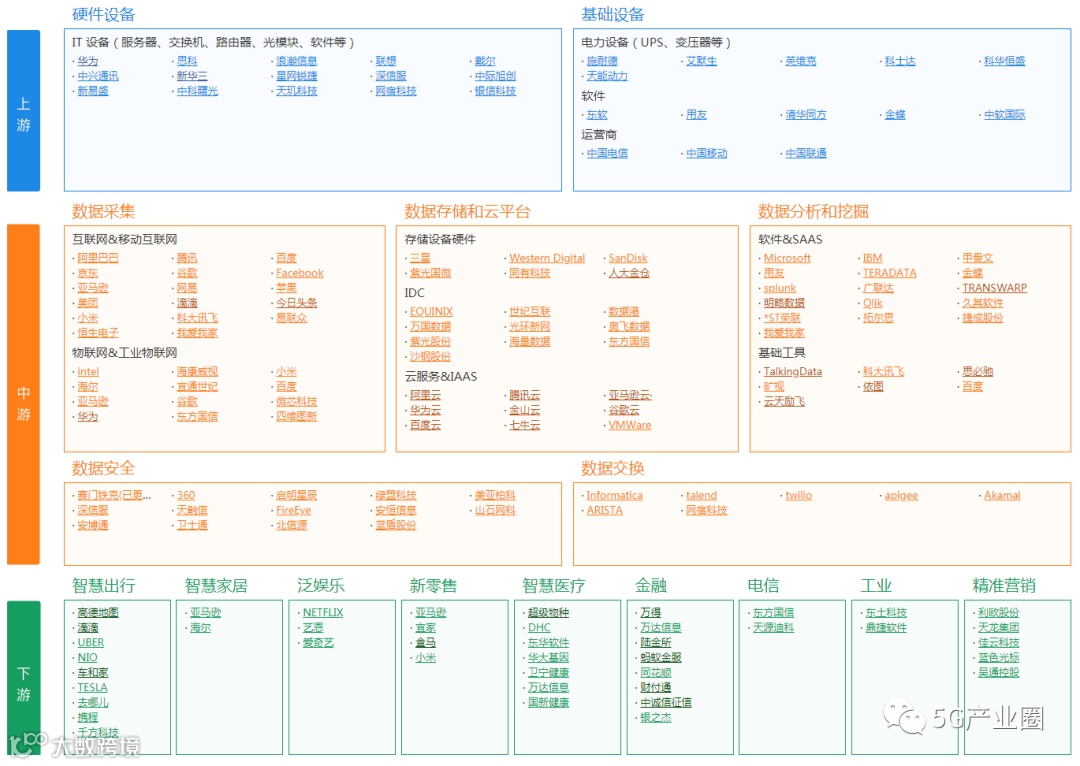The height and width of the screenshot is (766, 1080).
Task: Click the TRANSWARP link
Action: (x=995, y=289)
